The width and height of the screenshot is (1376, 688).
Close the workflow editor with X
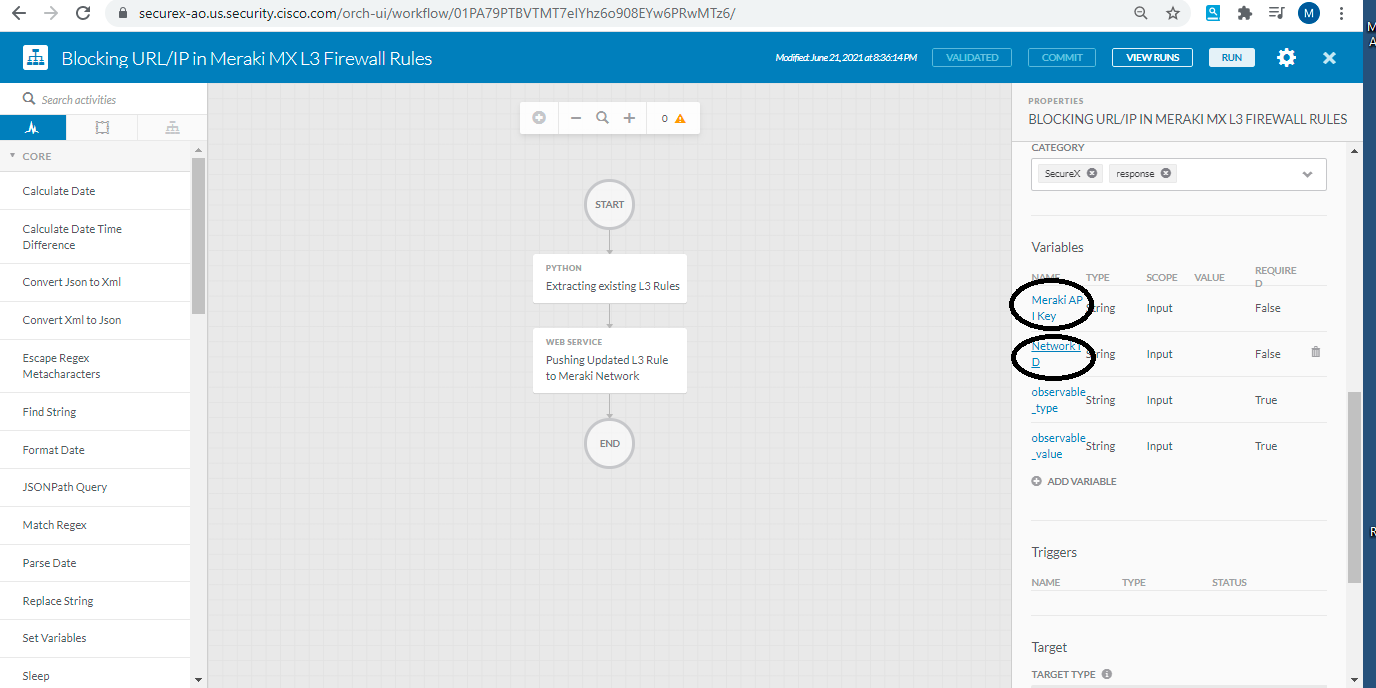pyautogui.click(x=1329, y=58)
